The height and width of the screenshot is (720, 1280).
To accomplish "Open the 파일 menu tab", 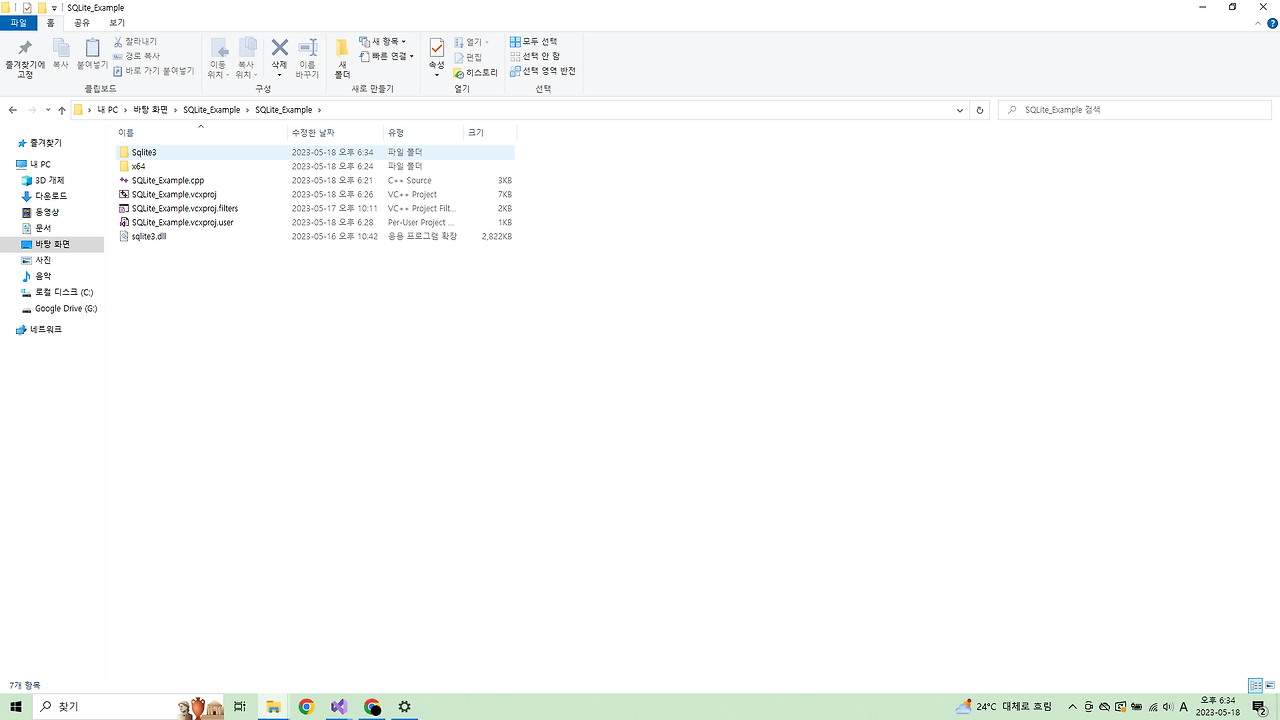I will [x=18, y=22].
